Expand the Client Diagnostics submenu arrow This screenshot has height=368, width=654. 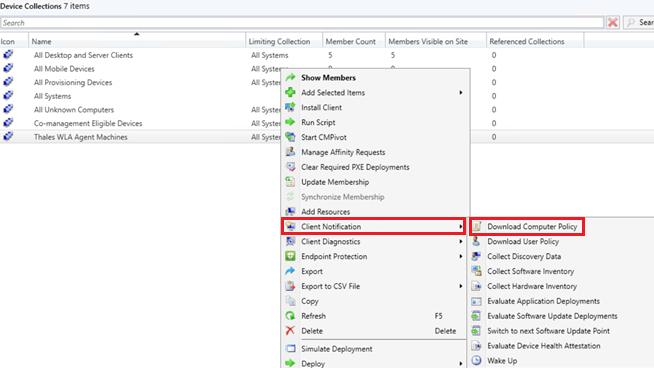pos(461,242)
